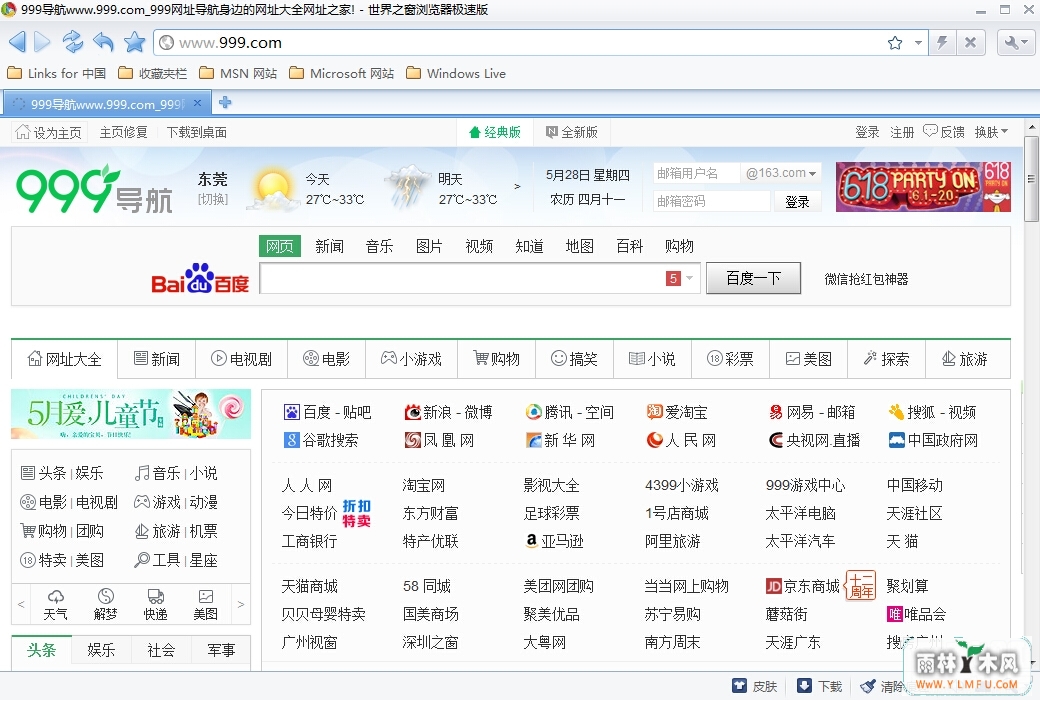Click the 天气 weather tool icon
The image size is (1040, 701).
[56, 604]
